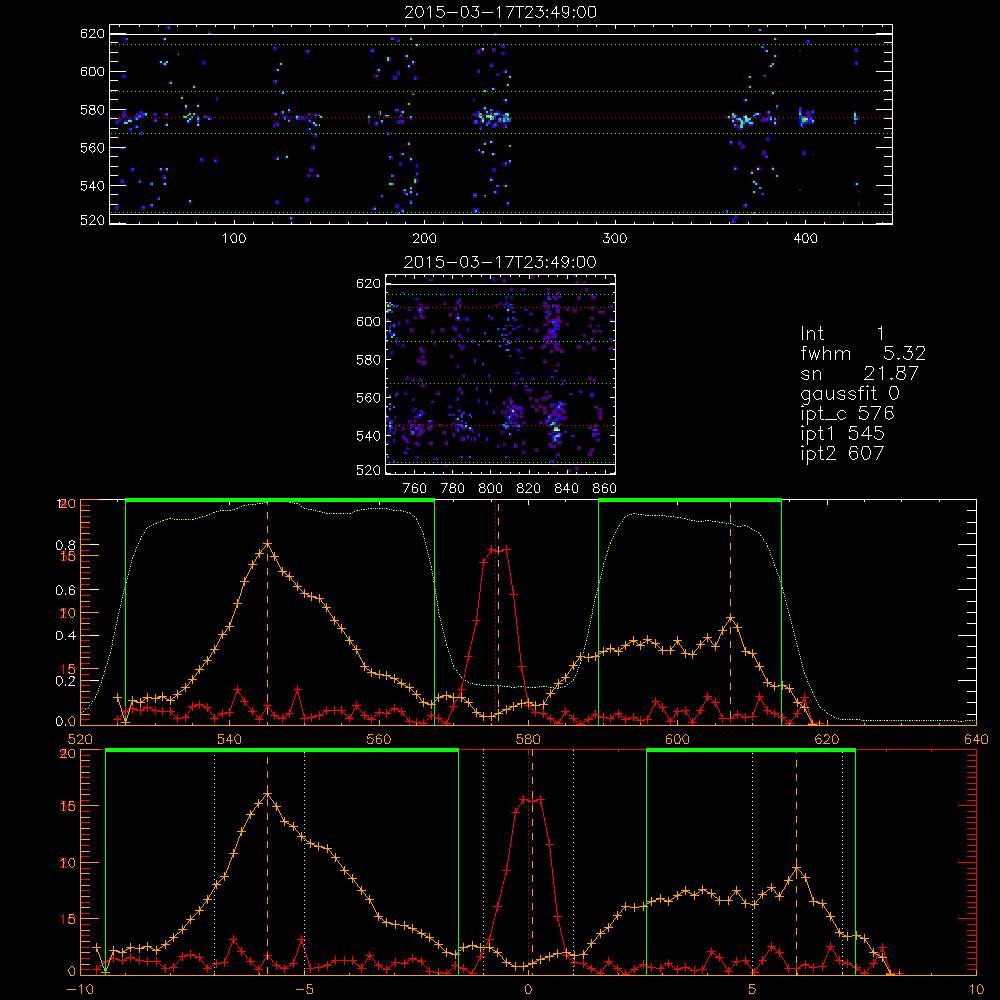The width and height of the screenshot is (1000, 1000).
Task: Click x-axis label 780 on middle image
Action: tap(453, 489)
